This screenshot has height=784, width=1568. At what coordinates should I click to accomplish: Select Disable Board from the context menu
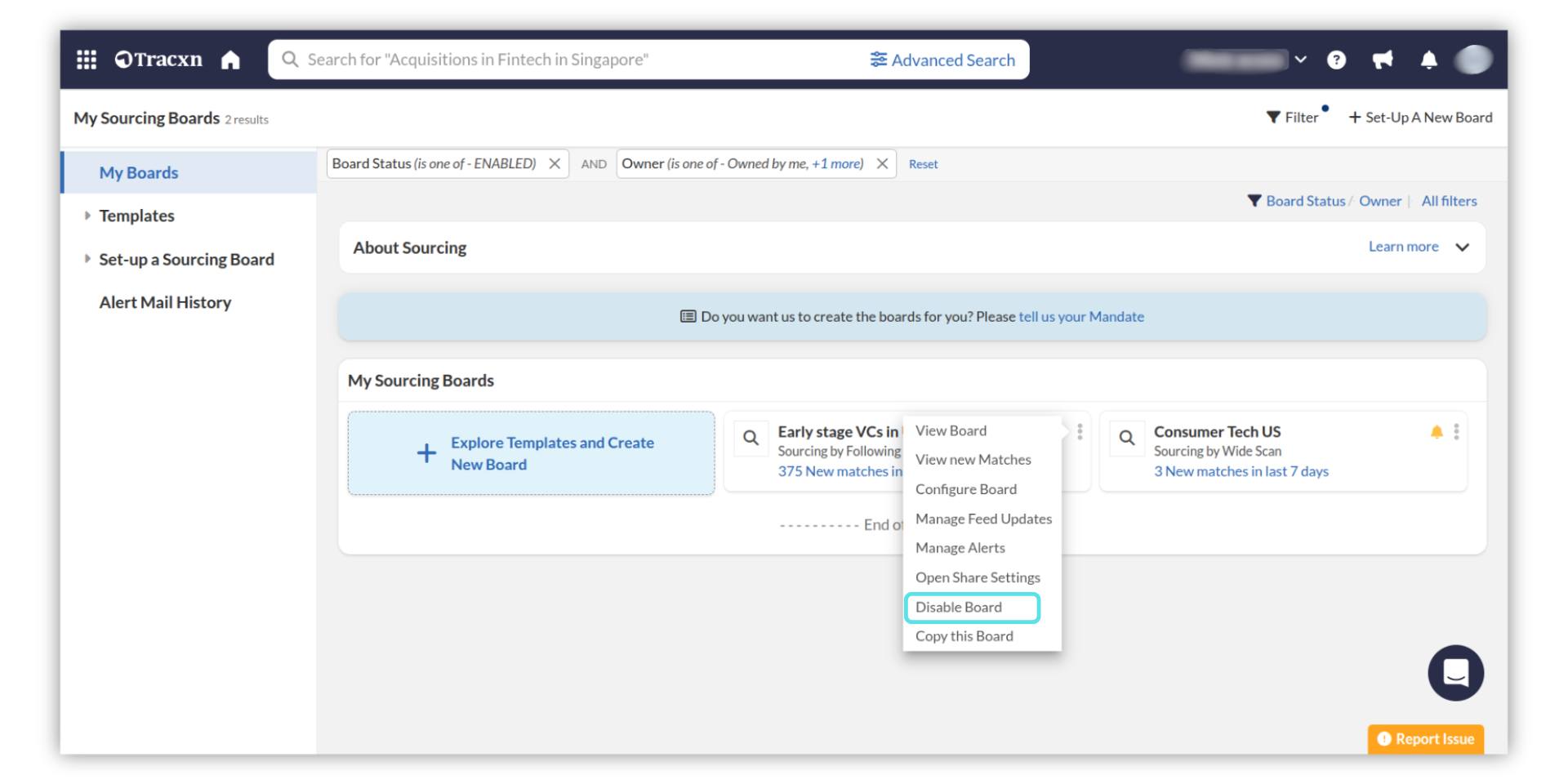click(959, 607)
